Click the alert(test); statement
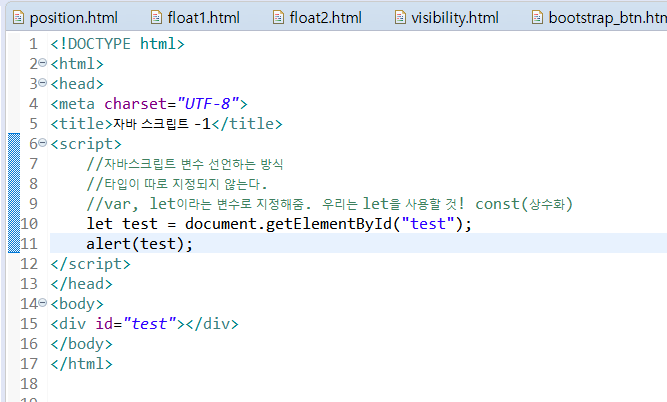This screenshot has width=667, height=402. [140, 244]
